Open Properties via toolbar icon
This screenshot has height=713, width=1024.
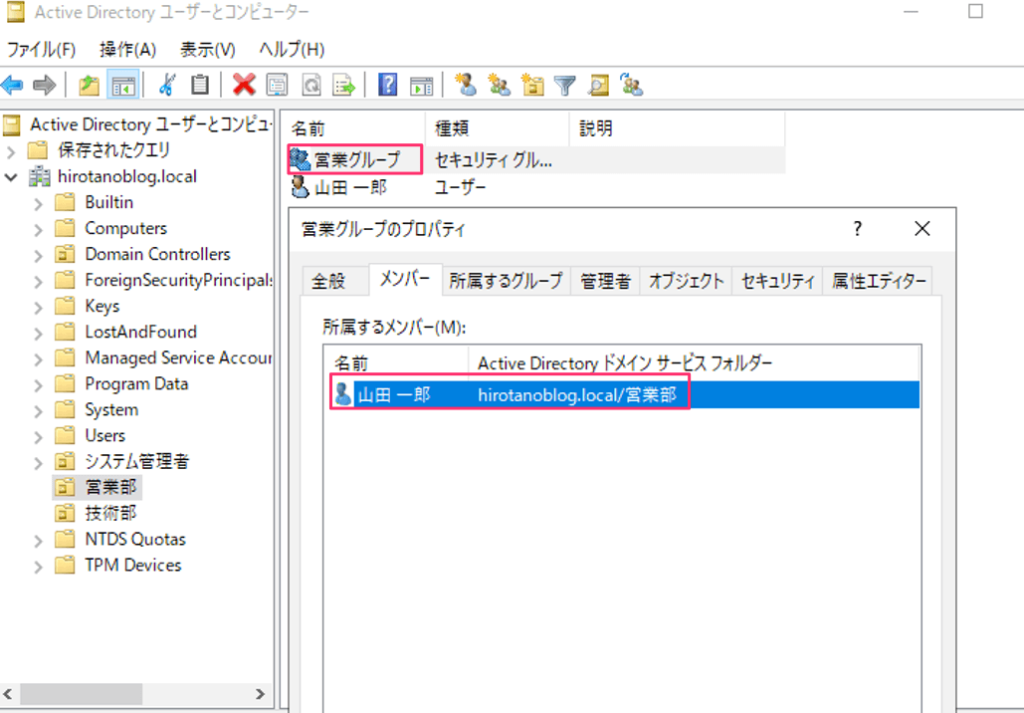[x=277, y=85]
